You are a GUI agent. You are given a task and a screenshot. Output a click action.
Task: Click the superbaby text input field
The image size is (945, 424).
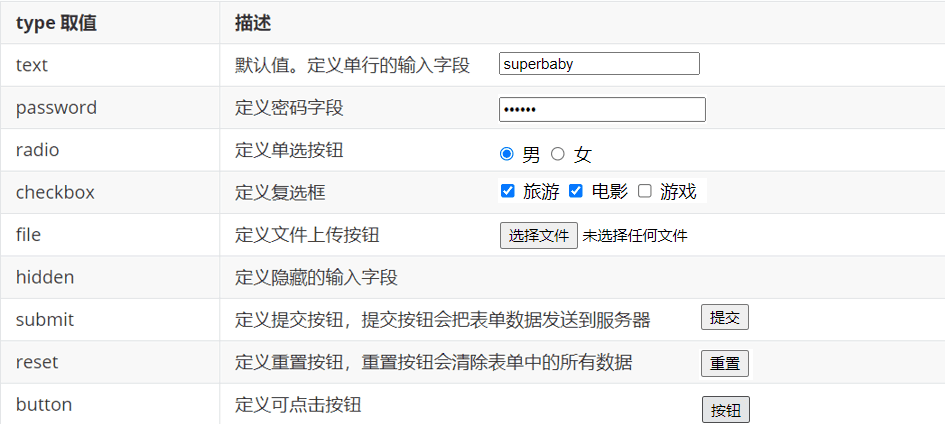click(599, 64)
